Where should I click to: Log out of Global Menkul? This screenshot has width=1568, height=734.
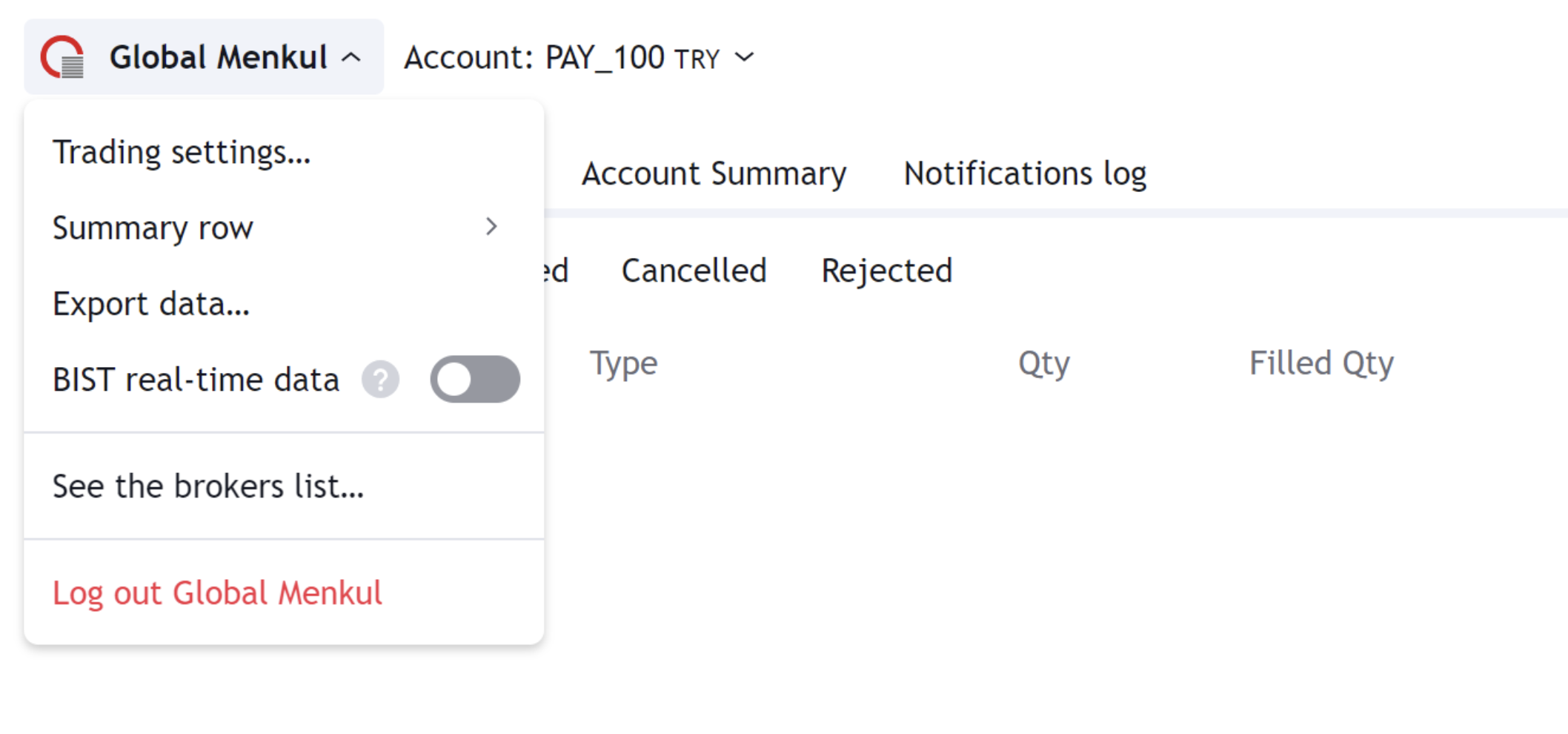pyautogui.click(x=217, y=593)
